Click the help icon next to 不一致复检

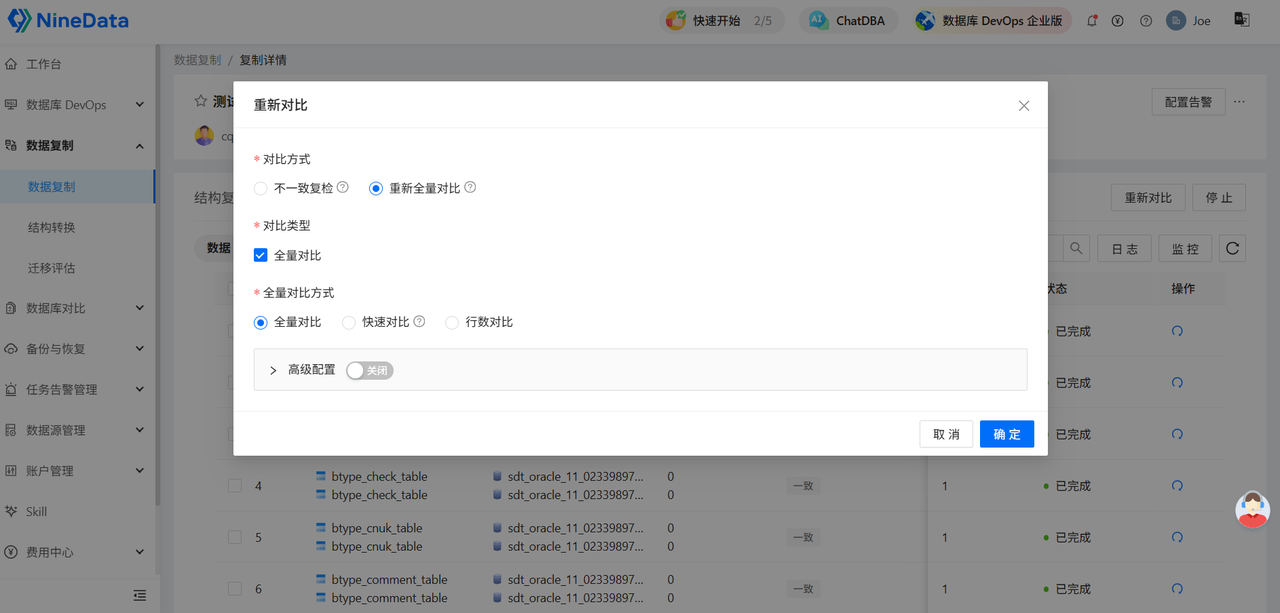[x=343, y=187]
